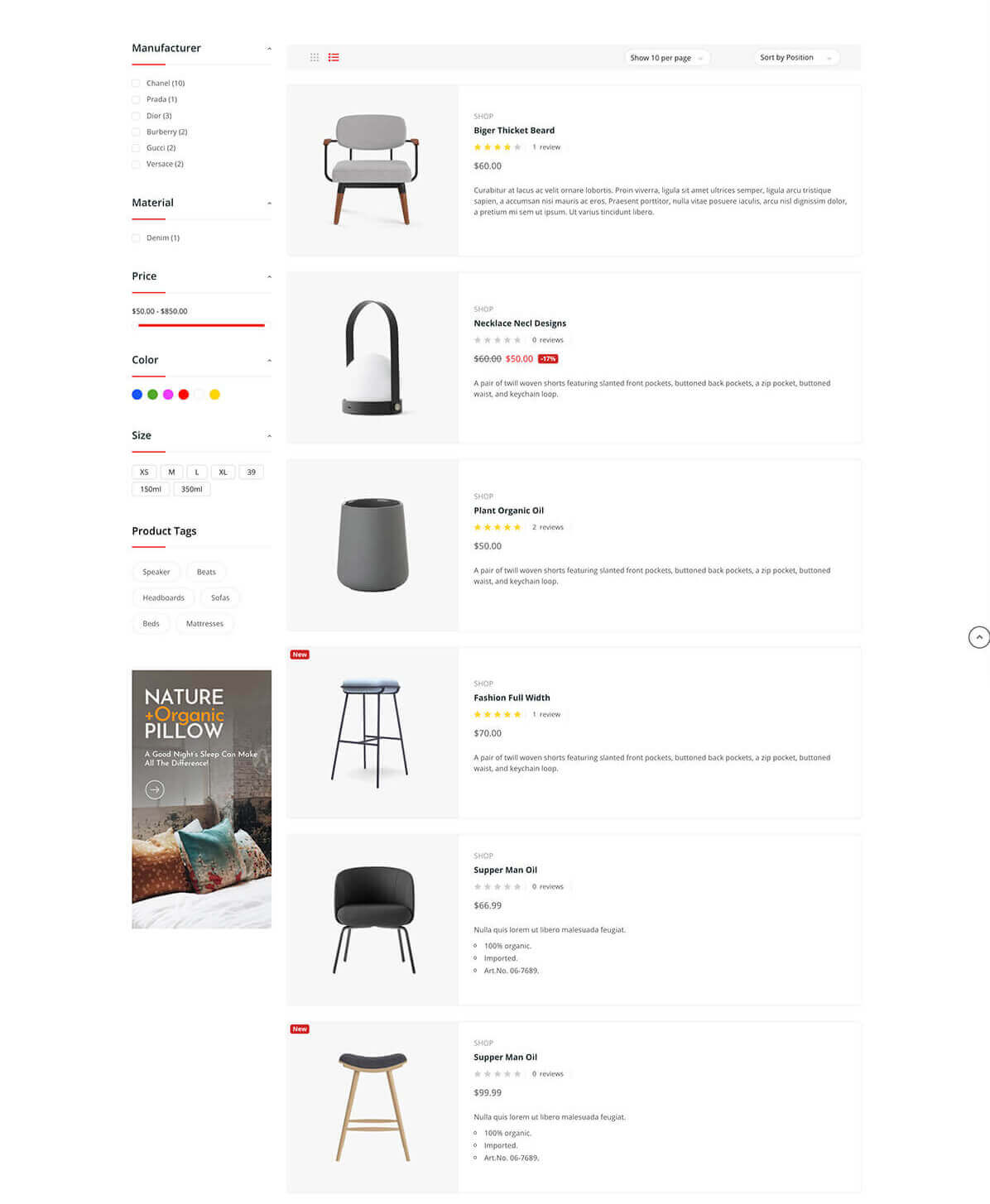Click the price range slider bar
This screenshot has width=990, height=1204.
pyautogui.click(x=201, y=325)
